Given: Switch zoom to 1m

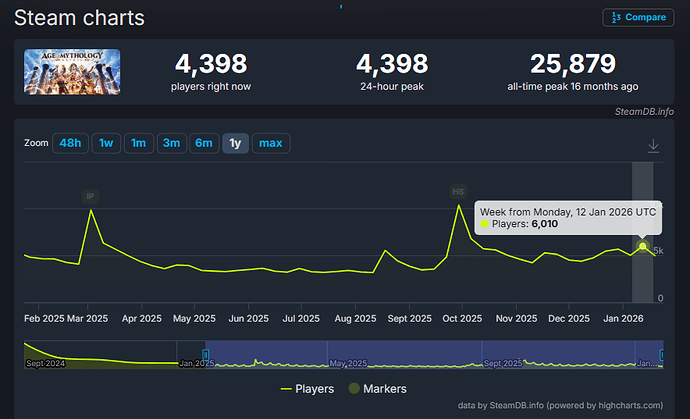Looking at the screenshot, I should pyautogui.click(x=138, y=143).
